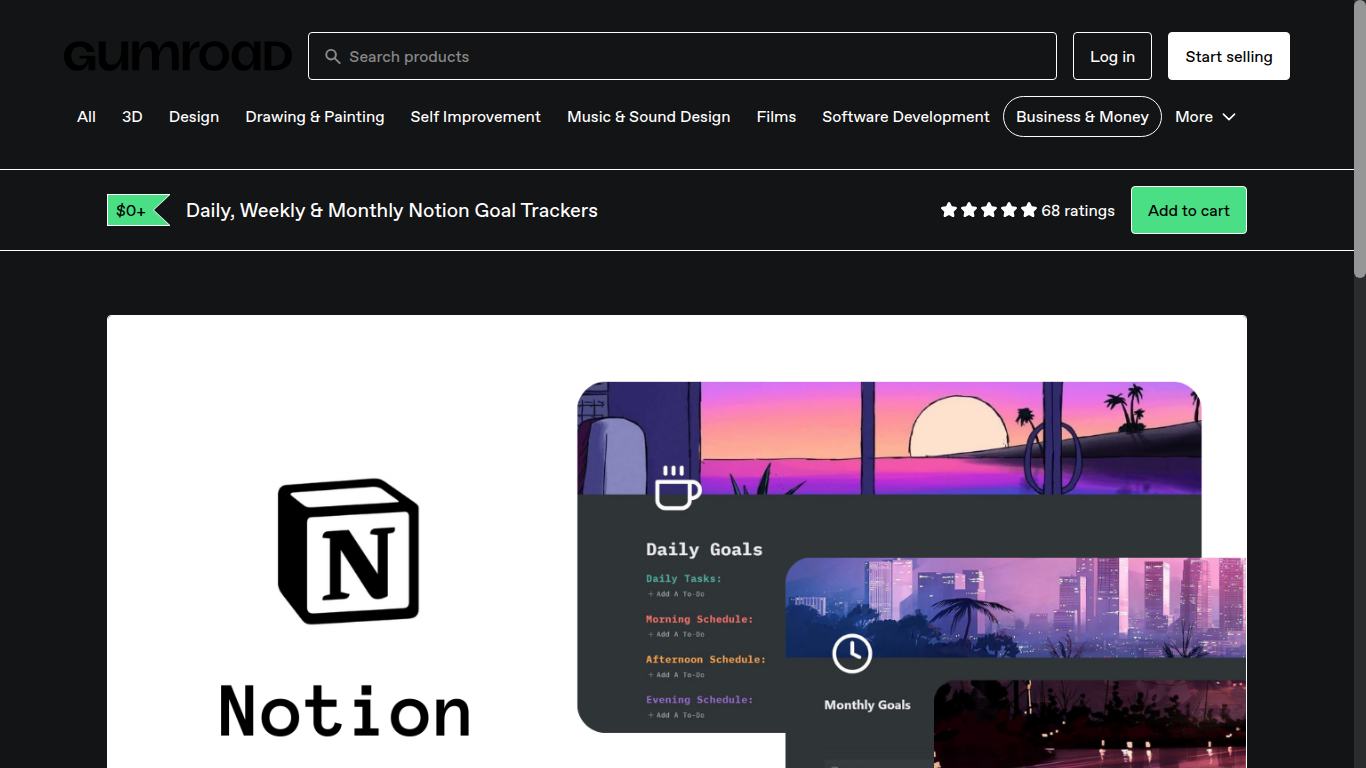Expand the More categories dropdown

[x=1206, y=117]
